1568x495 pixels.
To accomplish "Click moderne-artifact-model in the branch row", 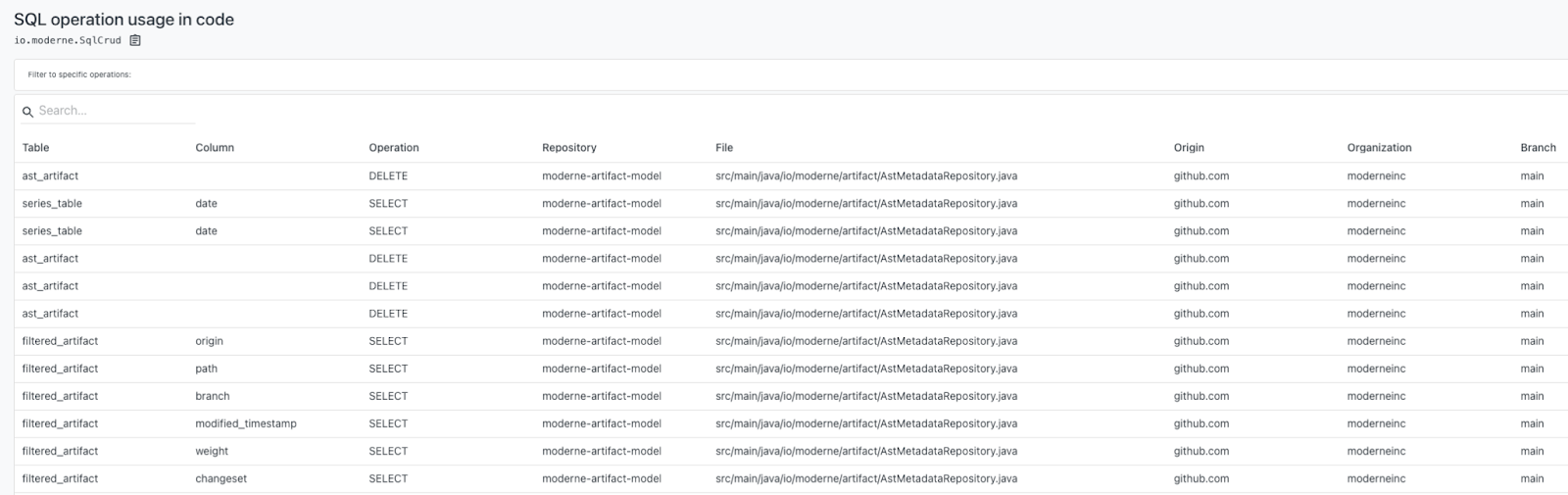I will (602, 396).
